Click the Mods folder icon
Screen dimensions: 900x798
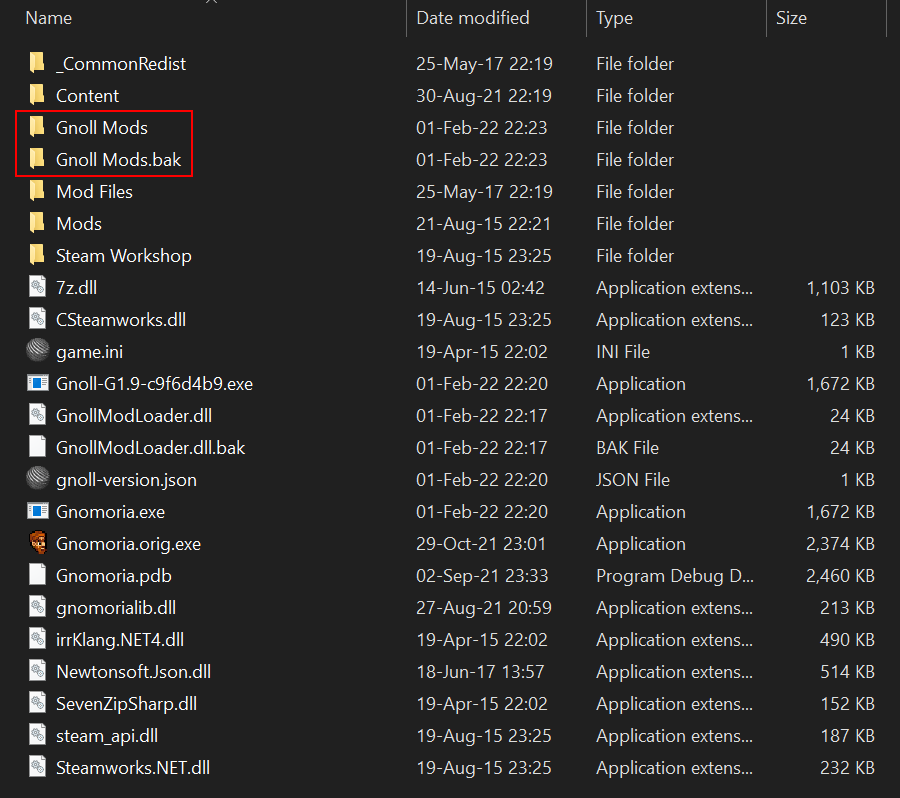tap(37, 223)
